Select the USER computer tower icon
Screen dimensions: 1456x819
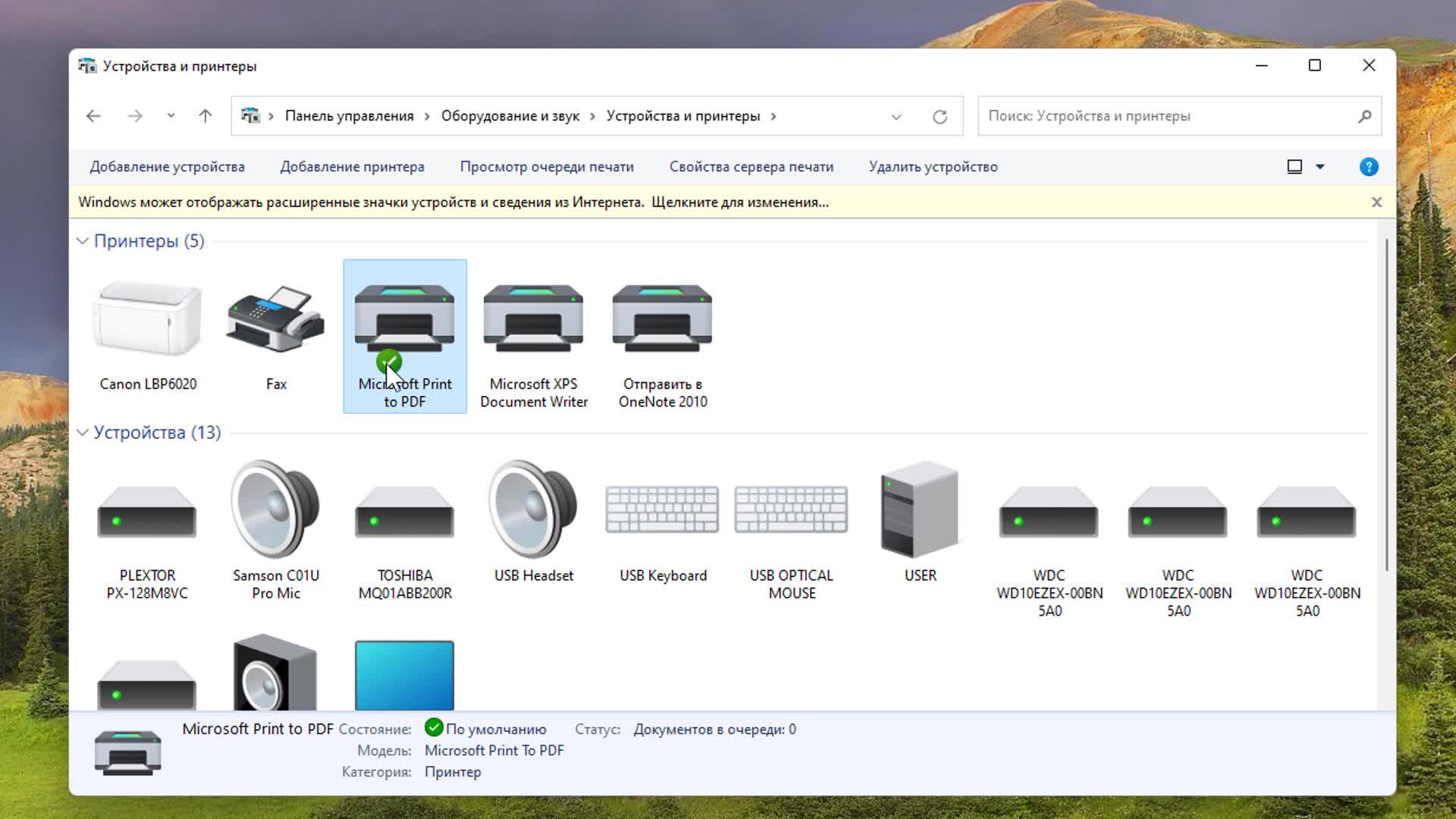pyautogui.click(x=920, y=509)
